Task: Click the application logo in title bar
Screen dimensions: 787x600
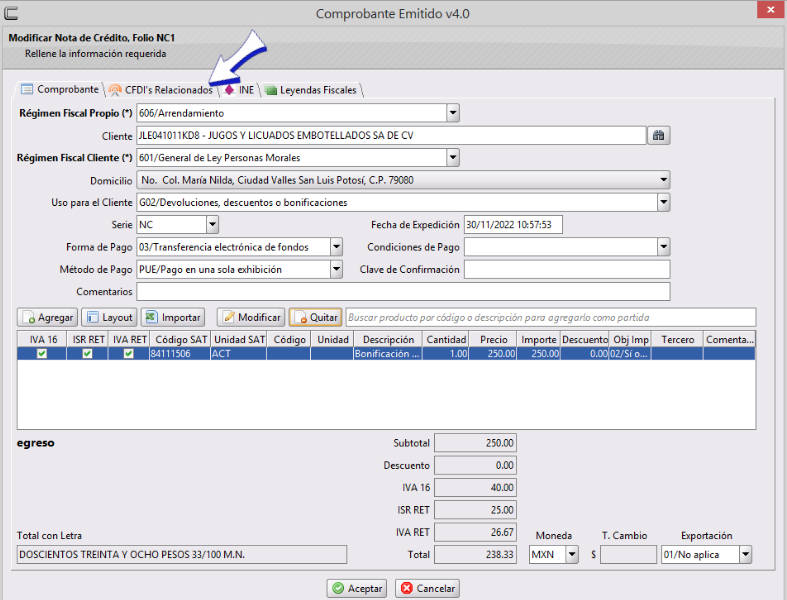Action: 11,13
